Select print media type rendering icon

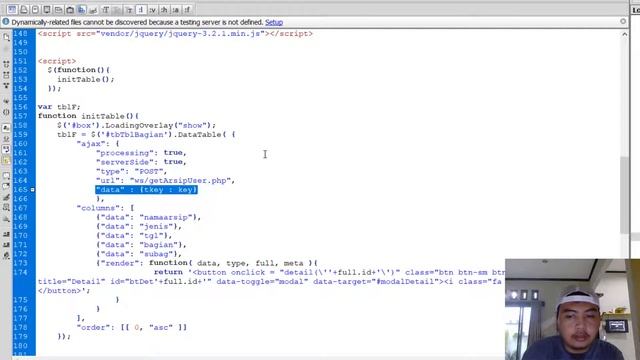pos(24,9)
